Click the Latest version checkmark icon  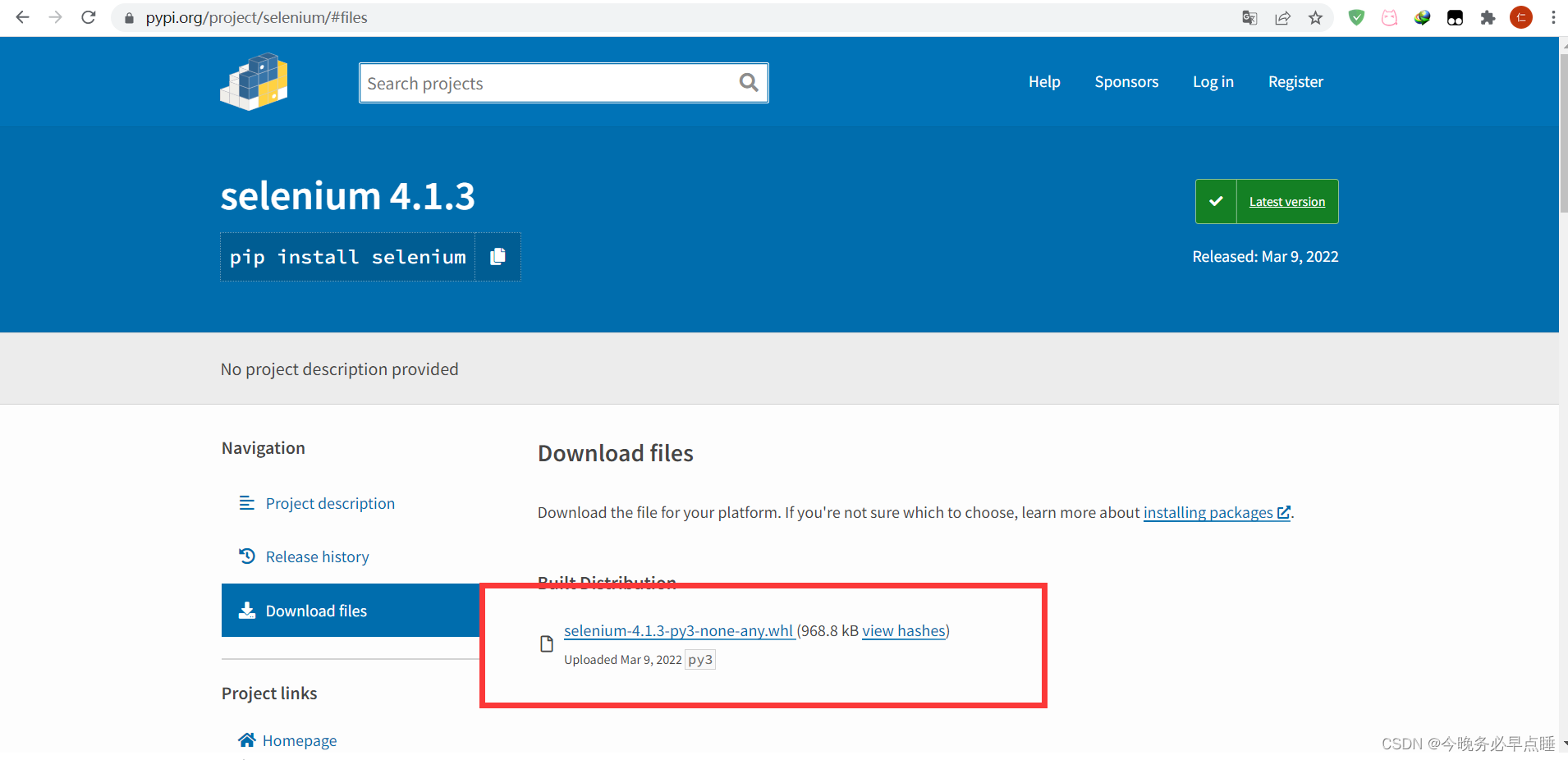(1216, 201)
